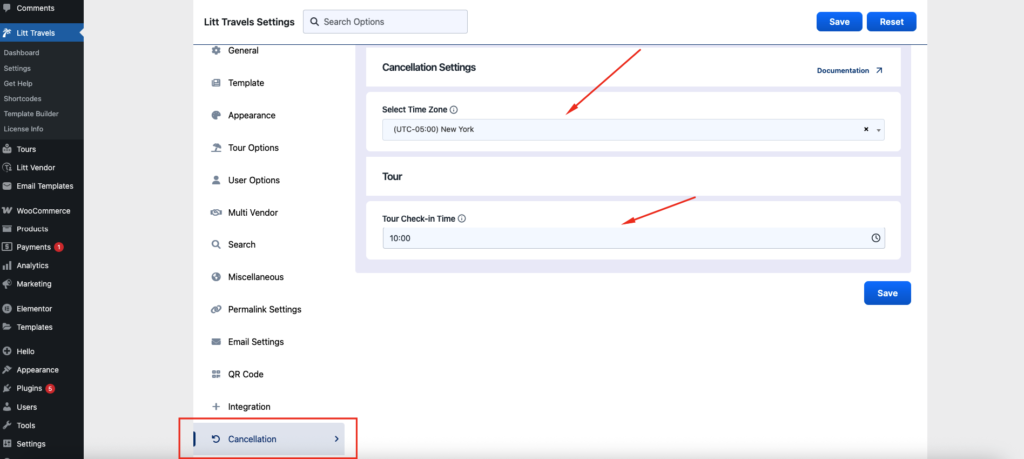Screen dimensions: 1024x459
Task: Click the Elementor icon in admin sidebar
Action: (x=8, y=309)
